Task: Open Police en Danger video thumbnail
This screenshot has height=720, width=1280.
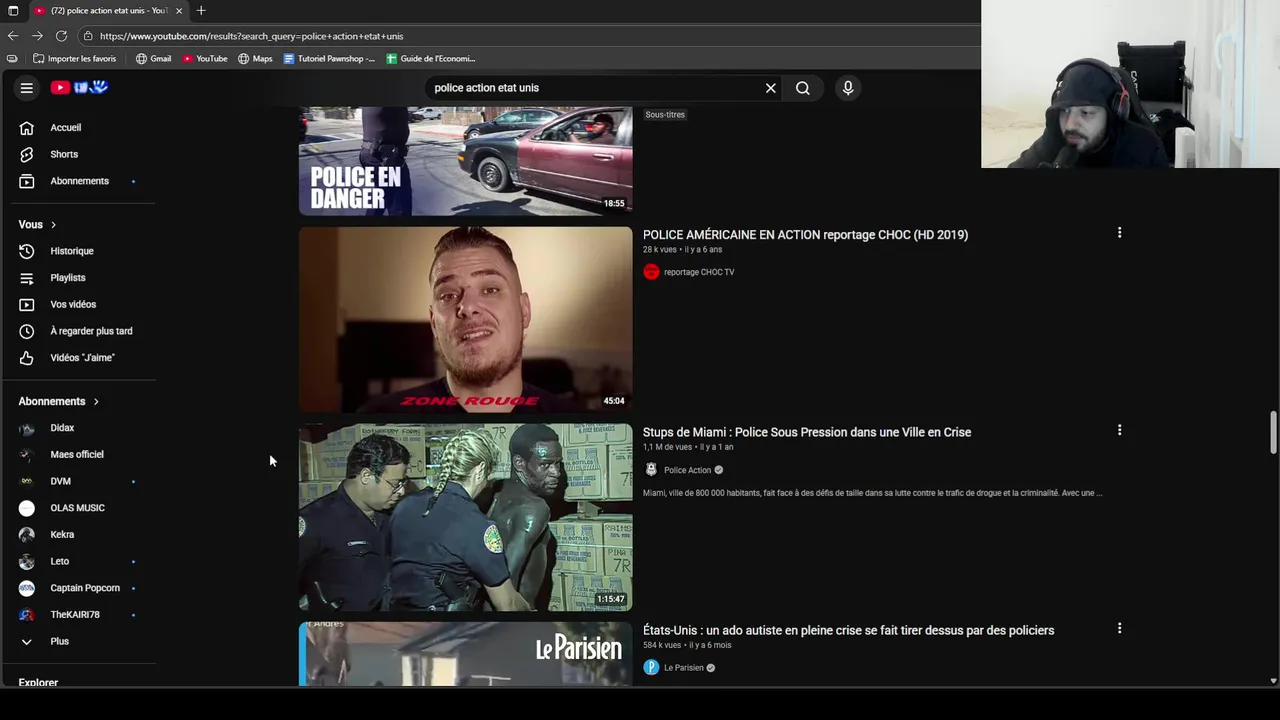Action: [x=465, y=161]
